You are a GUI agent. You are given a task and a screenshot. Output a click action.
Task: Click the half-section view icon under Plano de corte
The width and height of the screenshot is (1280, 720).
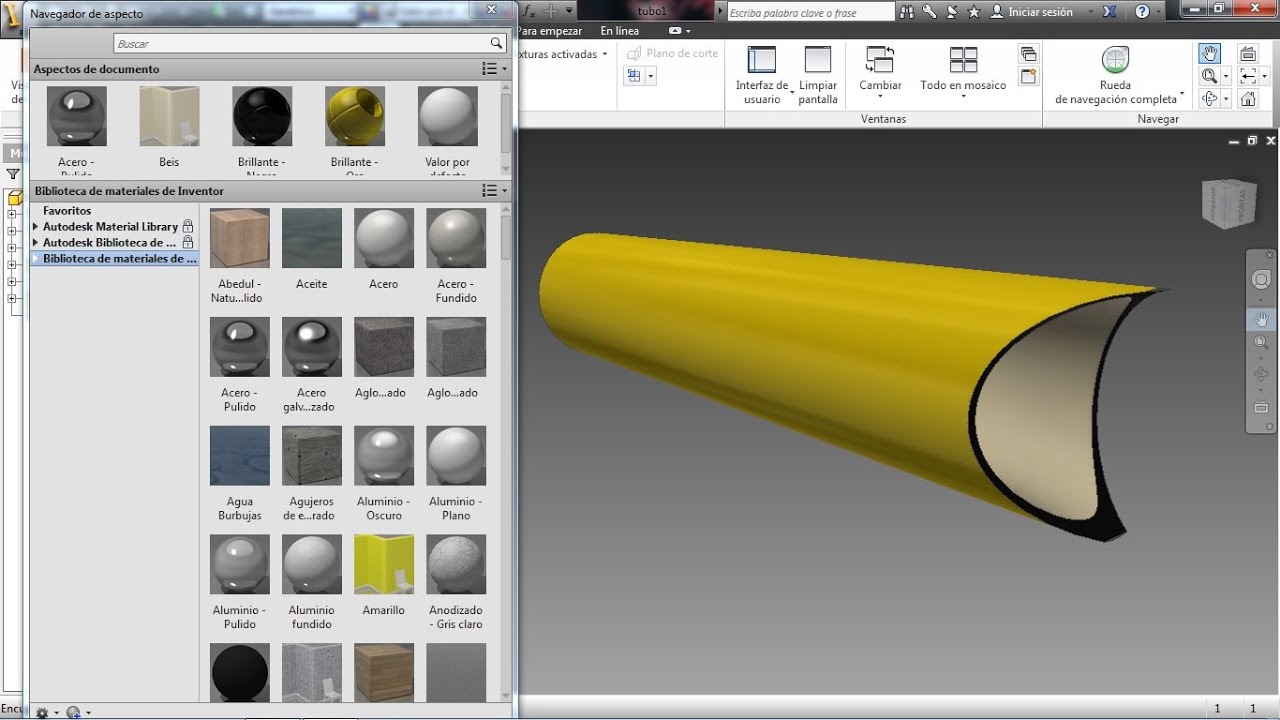pyautogui.click(x=634, y=76)
